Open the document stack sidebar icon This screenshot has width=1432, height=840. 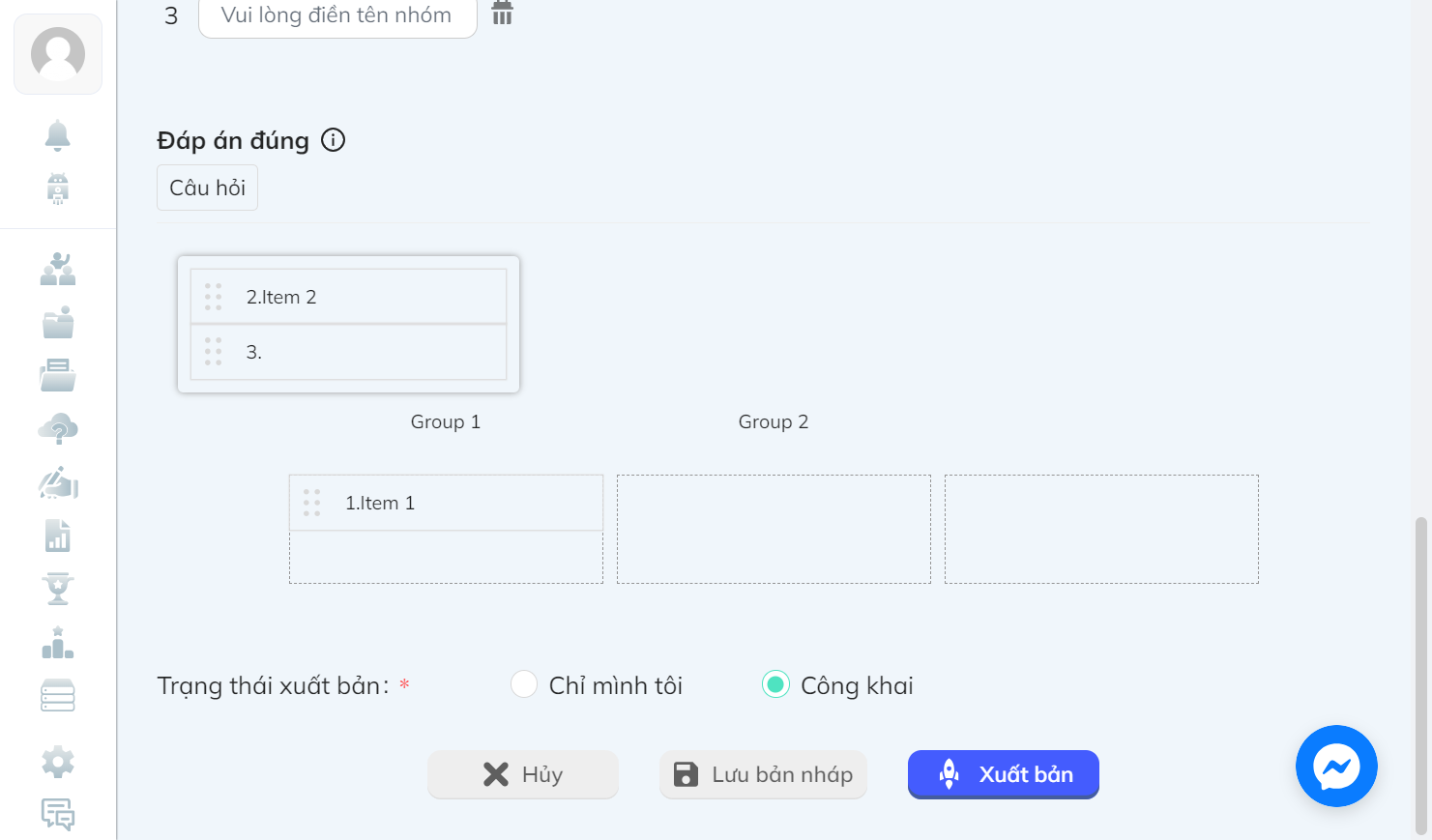(58, 375)
